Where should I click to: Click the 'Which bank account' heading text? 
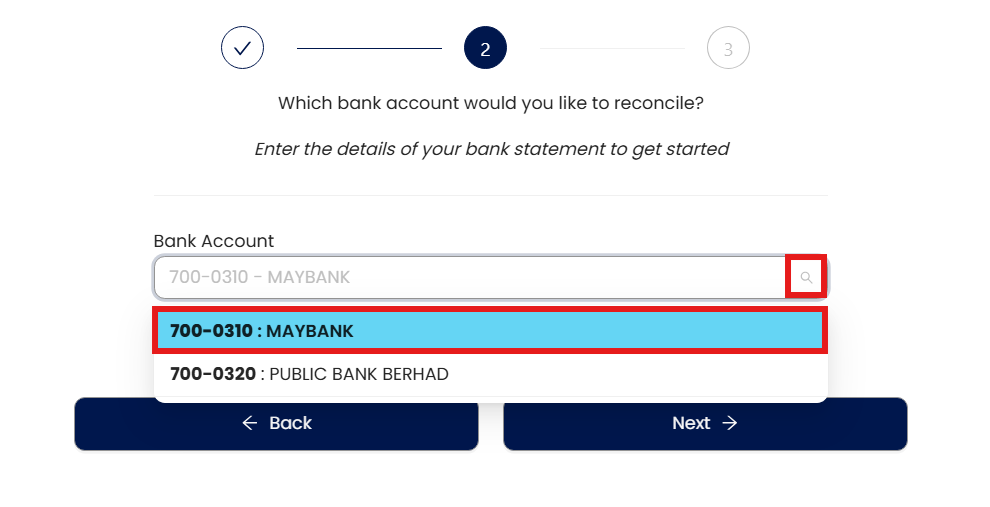point(491,103)
